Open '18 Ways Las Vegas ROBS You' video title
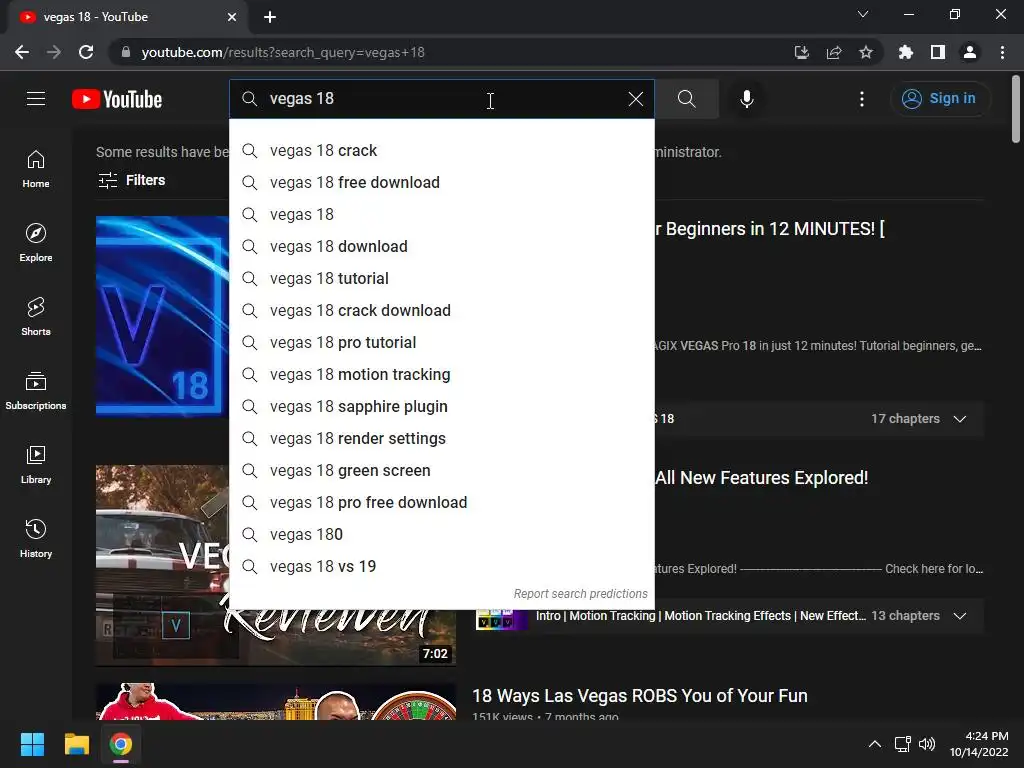The width and height of the screenshot is (1024, 768). point(639,696)
